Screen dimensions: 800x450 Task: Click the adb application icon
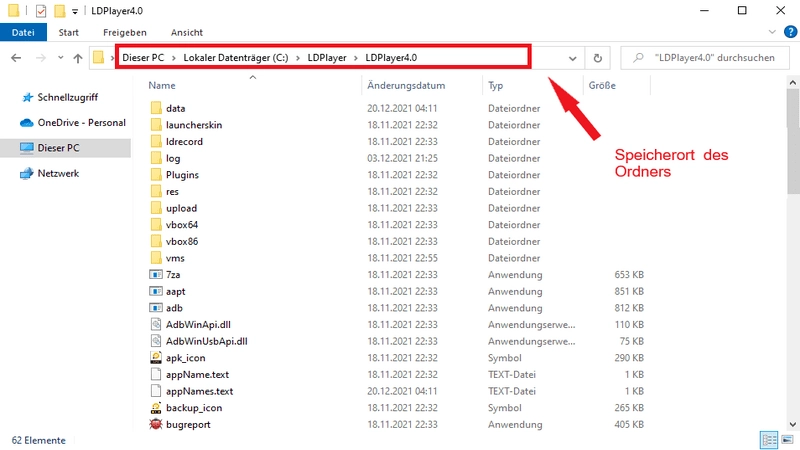click(156, 308)
